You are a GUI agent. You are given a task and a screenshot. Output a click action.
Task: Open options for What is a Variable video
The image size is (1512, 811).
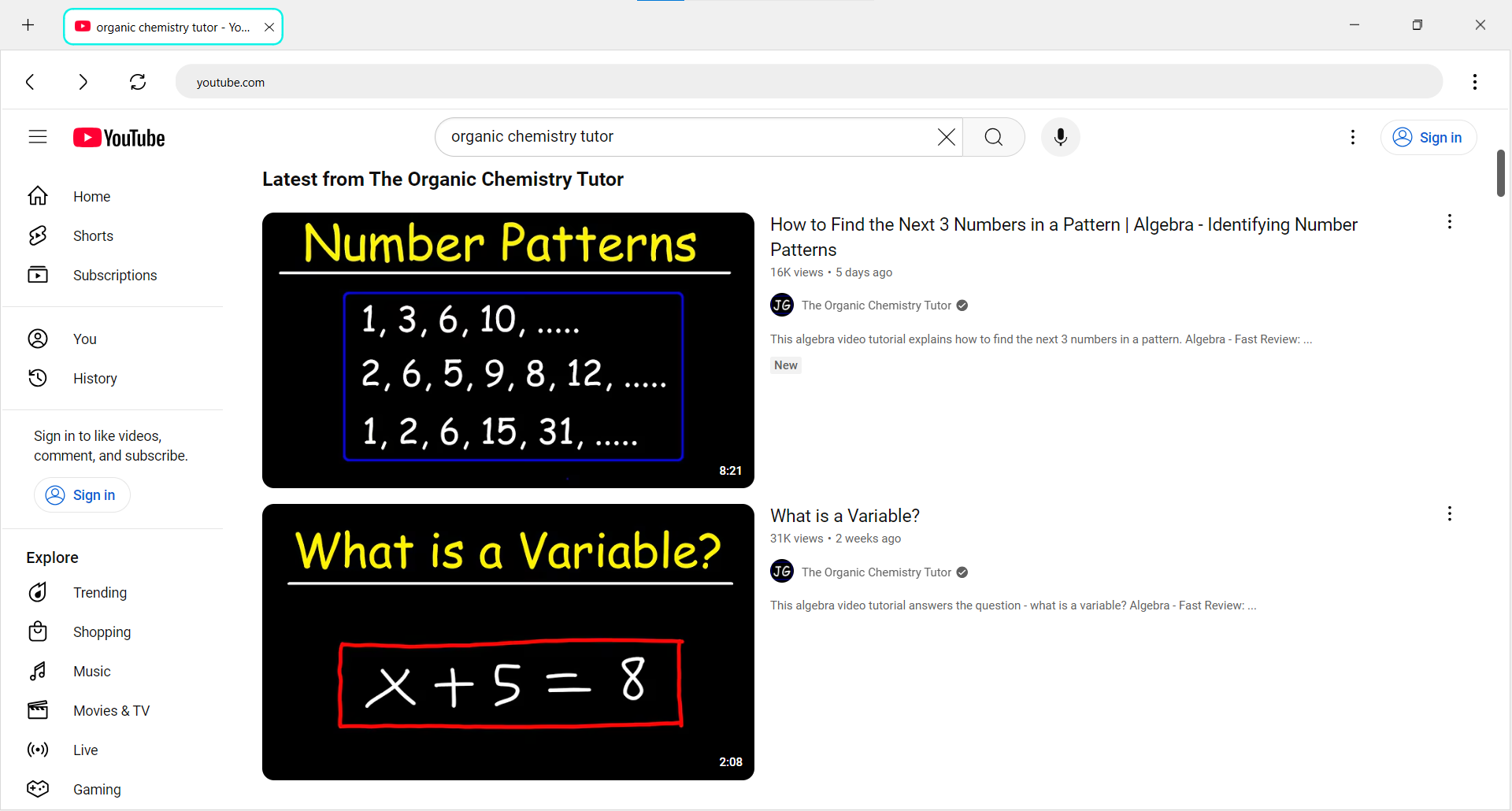tap(1449, 514)
